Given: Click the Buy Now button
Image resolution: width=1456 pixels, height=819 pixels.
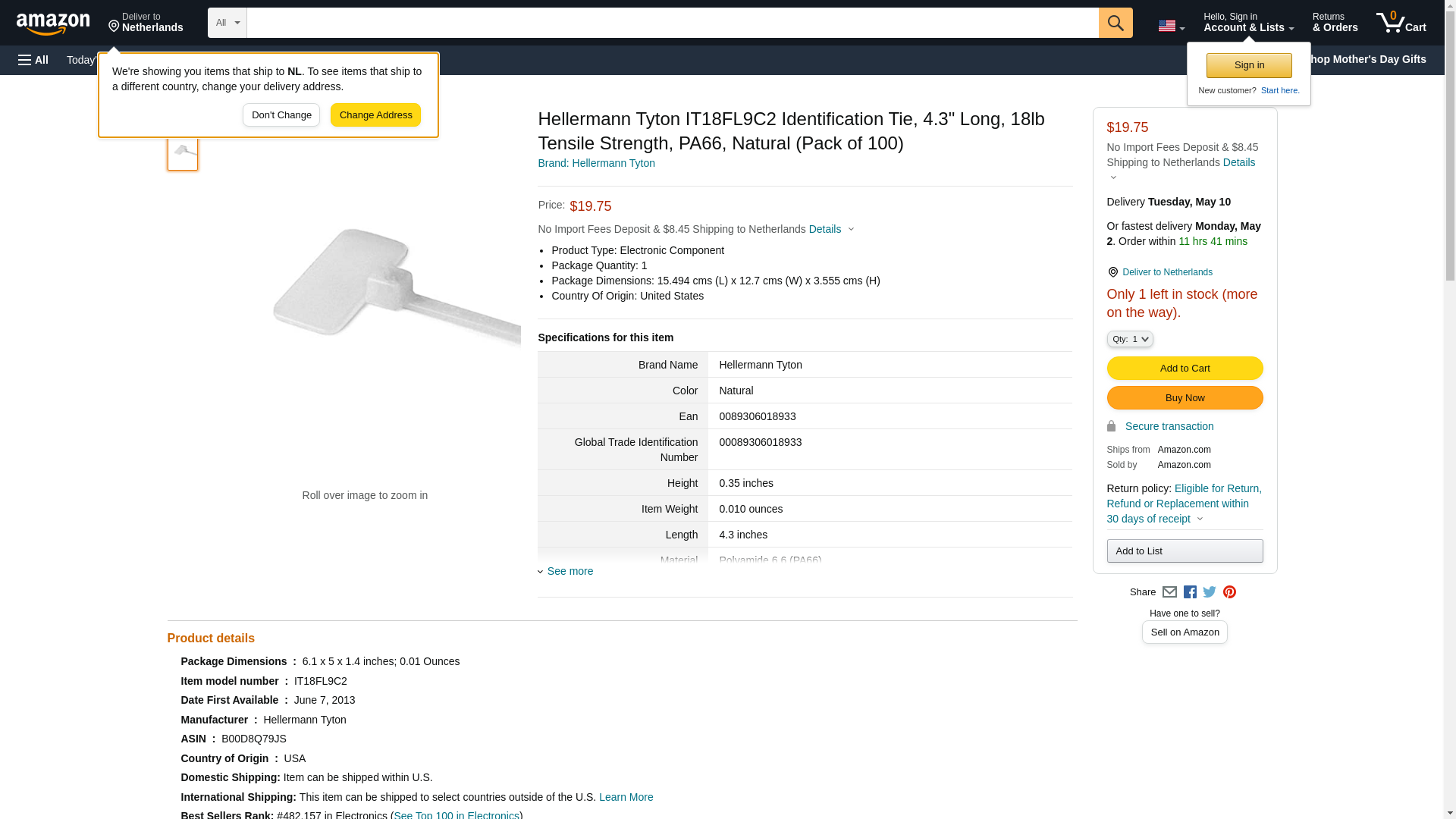Looking at the screenshot, I should pyautogui.click(x=1185, y=397).
